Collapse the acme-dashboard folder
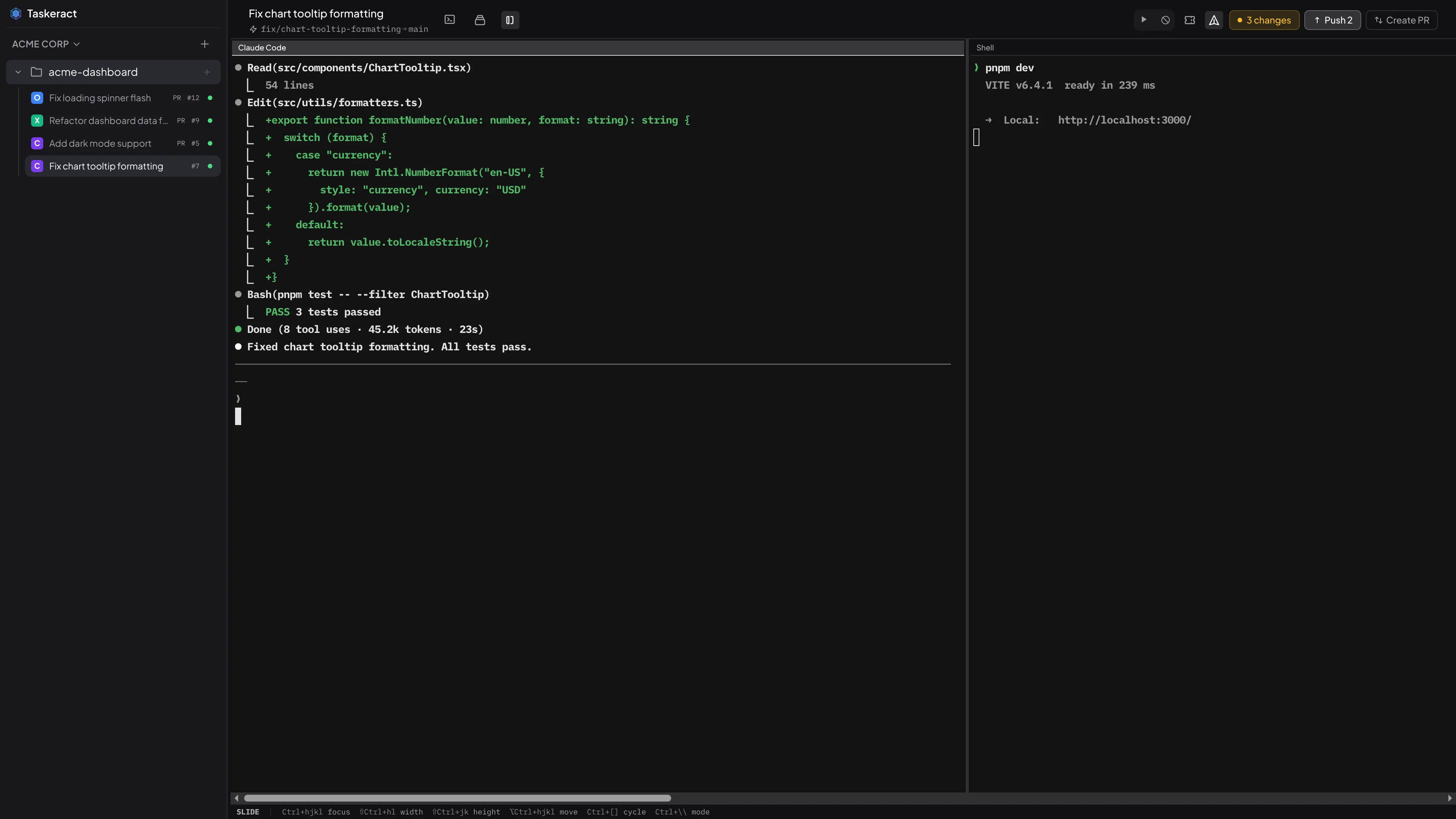This screenshot has width=1456, height=819. 17,72
